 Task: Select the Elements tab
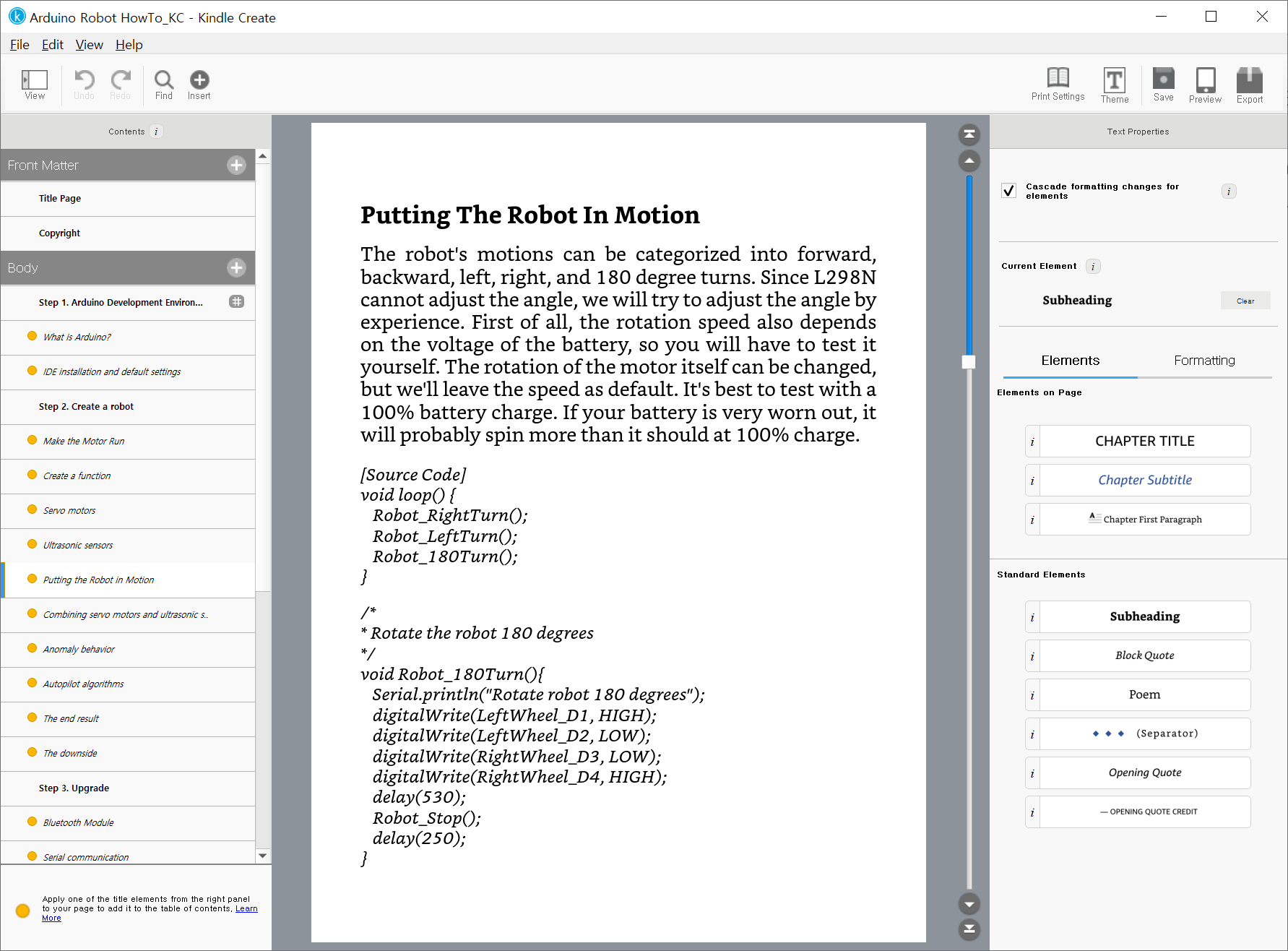pyautogui.click(x=1070, y=361)
